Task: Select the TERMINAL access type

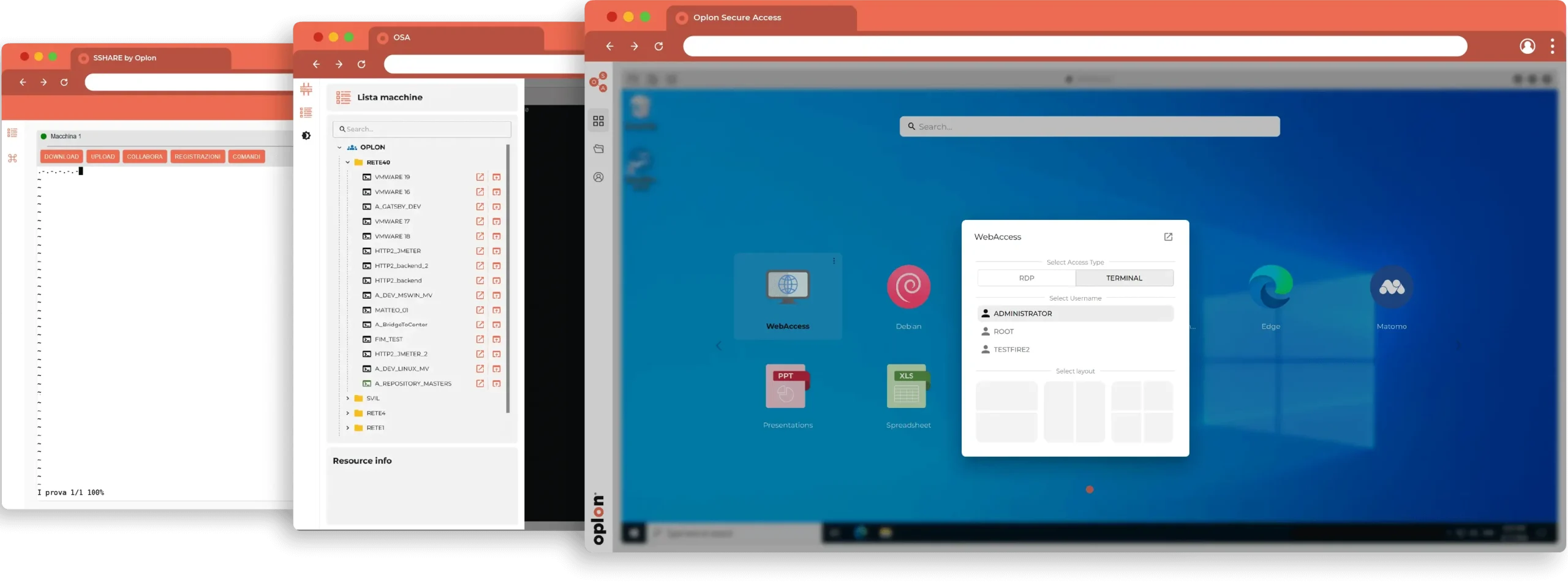Action: coord(1124,278)
